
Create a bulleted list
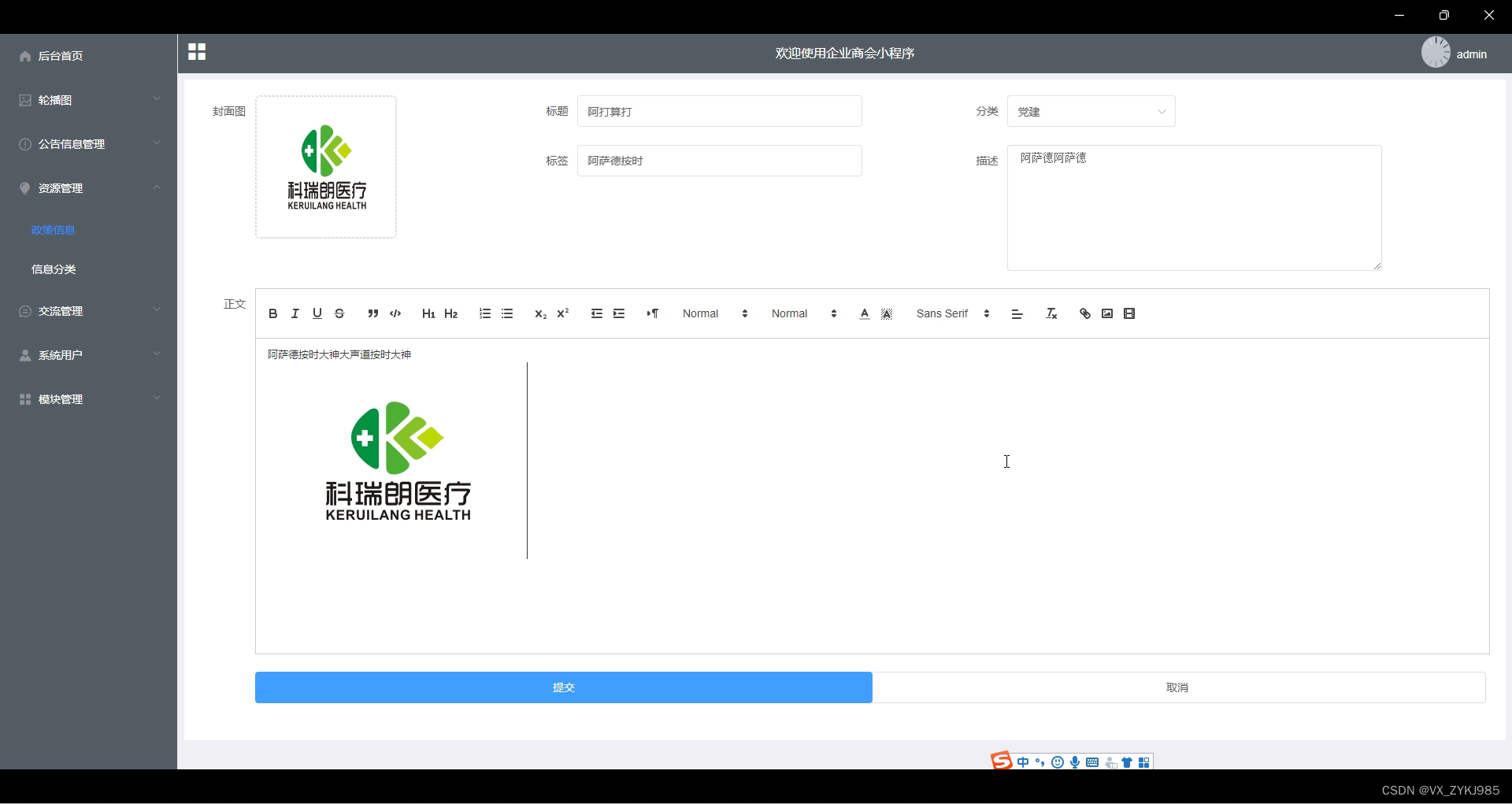click(x=507, y=313)
